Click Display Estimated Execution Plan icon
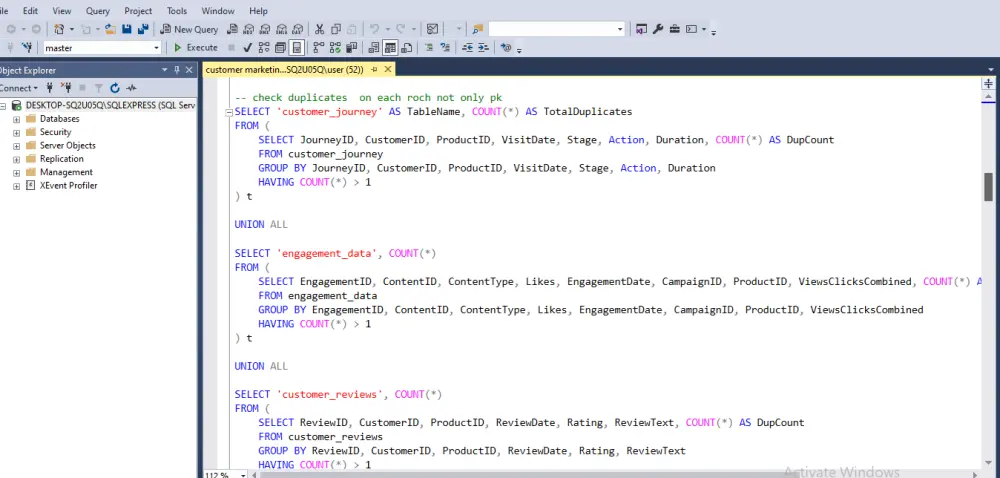 [x=263, y=48]
